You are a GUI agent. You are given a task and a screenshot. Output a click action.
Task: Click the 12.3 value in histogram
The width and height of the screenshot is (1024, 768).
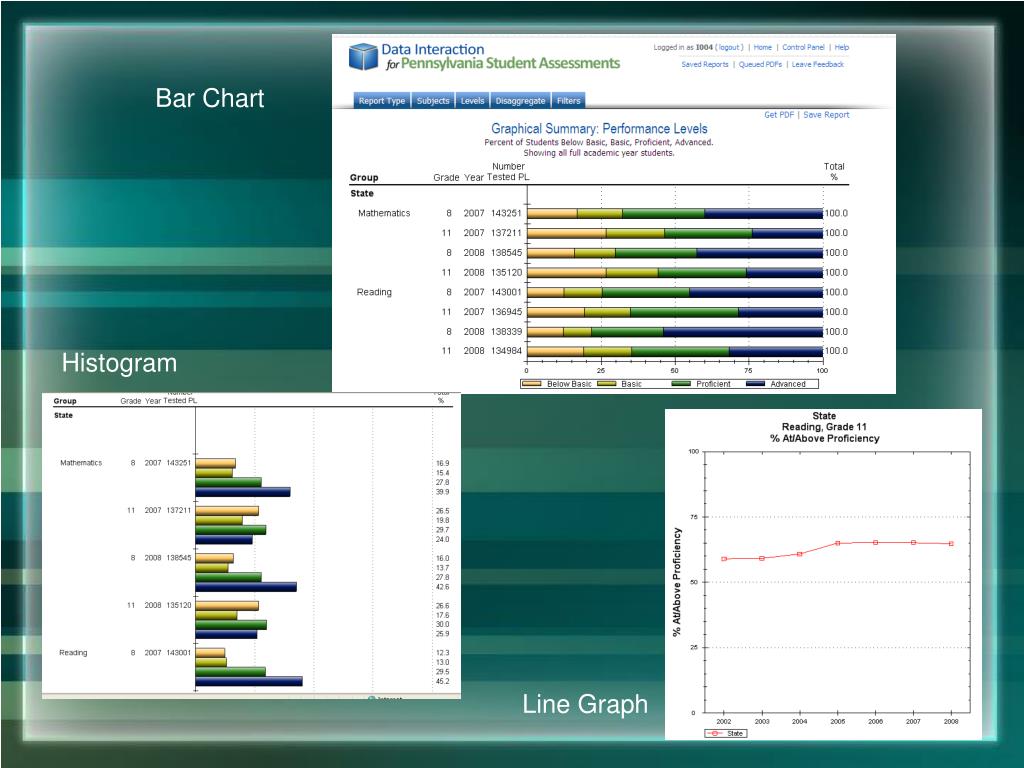click(443, 652)
